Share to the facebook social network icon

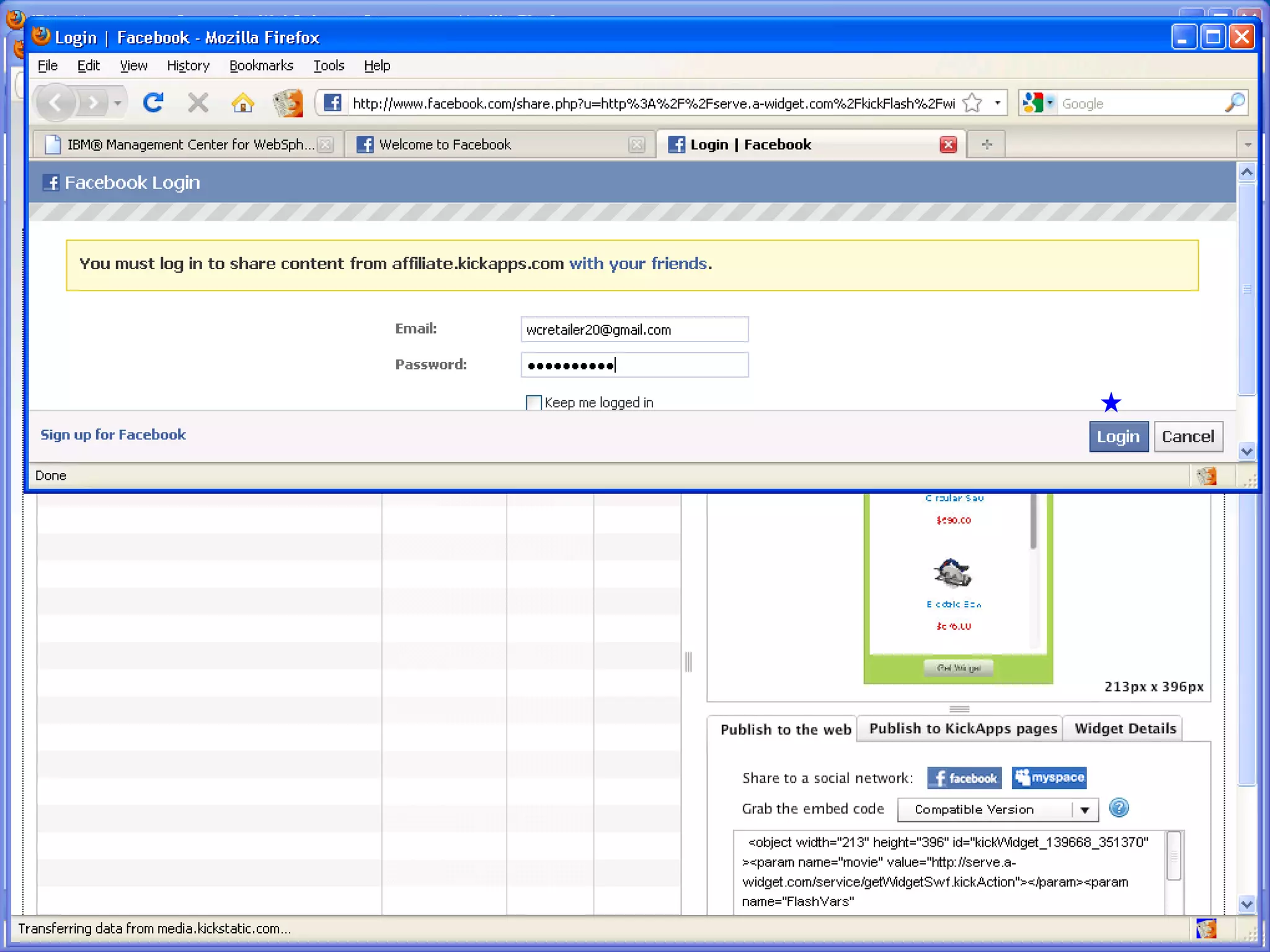964,778
